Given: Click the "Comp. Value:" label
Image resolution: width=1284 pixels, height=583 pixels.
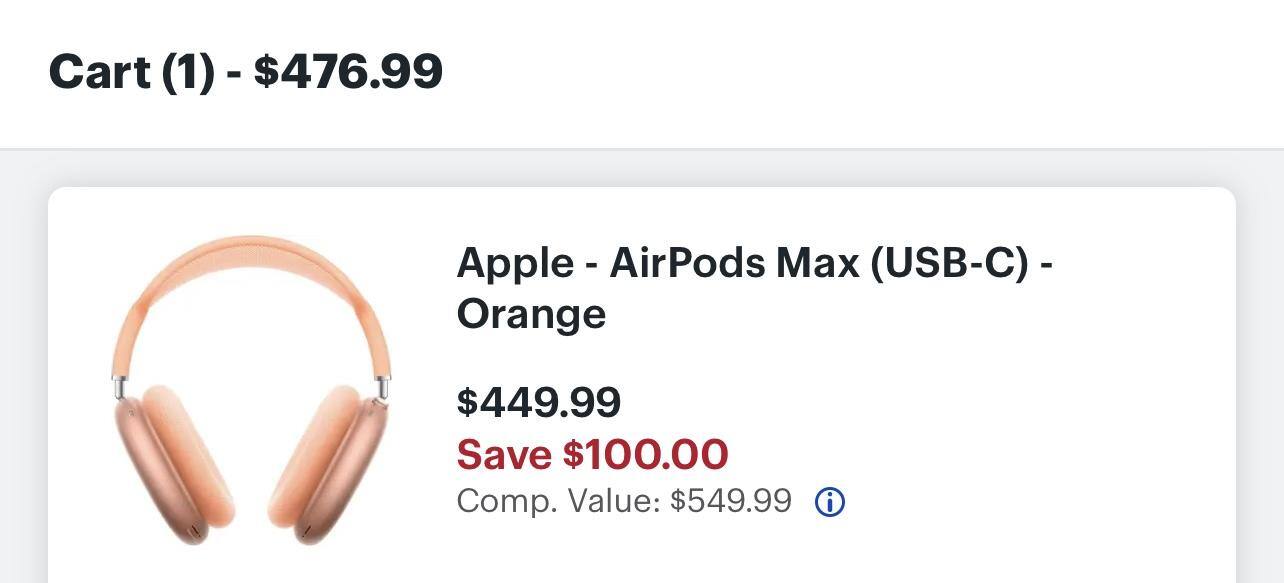Looking at the screenshot, I should point(558,501).
